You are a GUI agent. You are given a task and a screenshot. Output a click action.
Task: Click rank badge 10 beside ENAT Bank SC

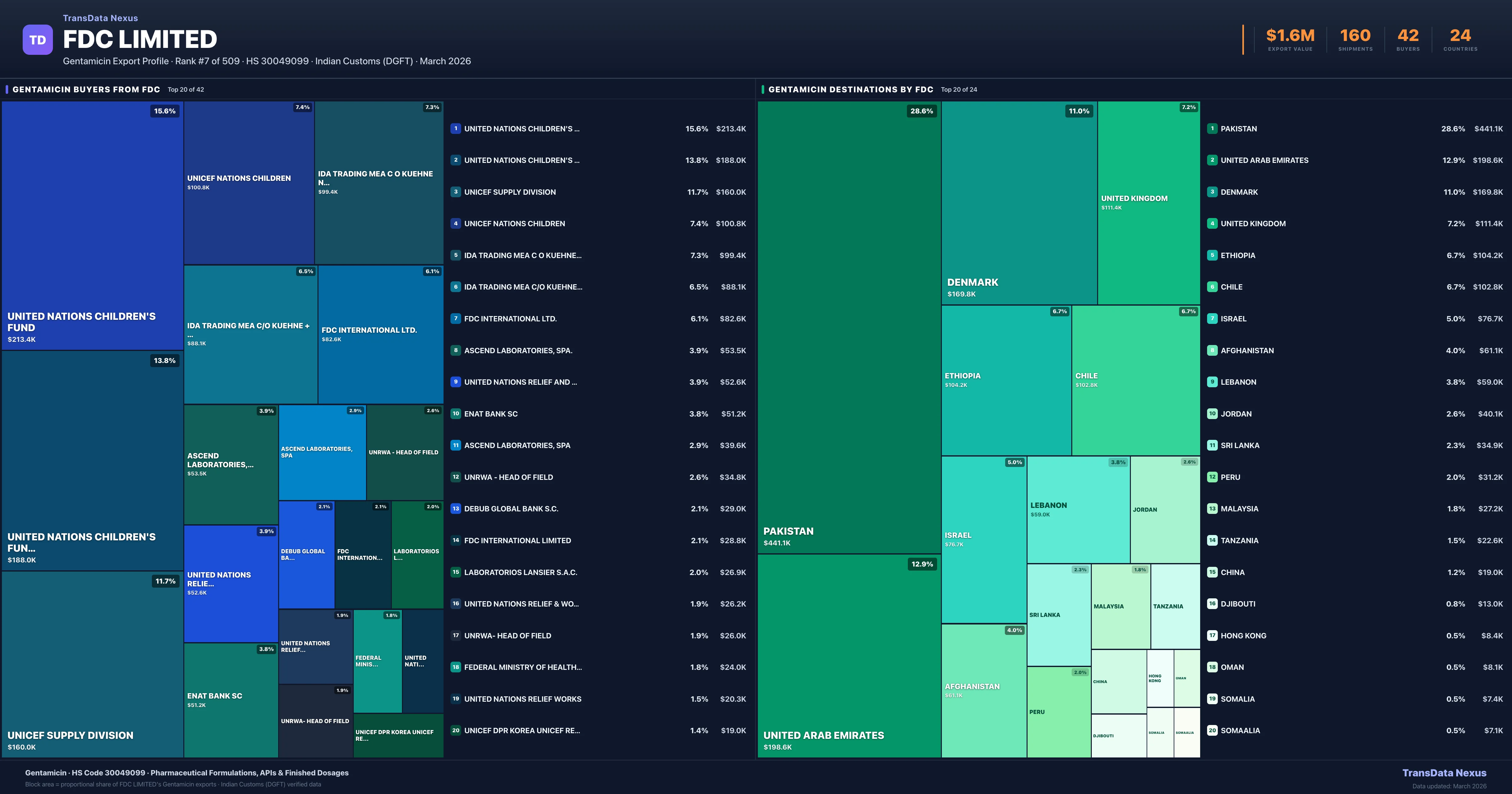tap(455, 413)
